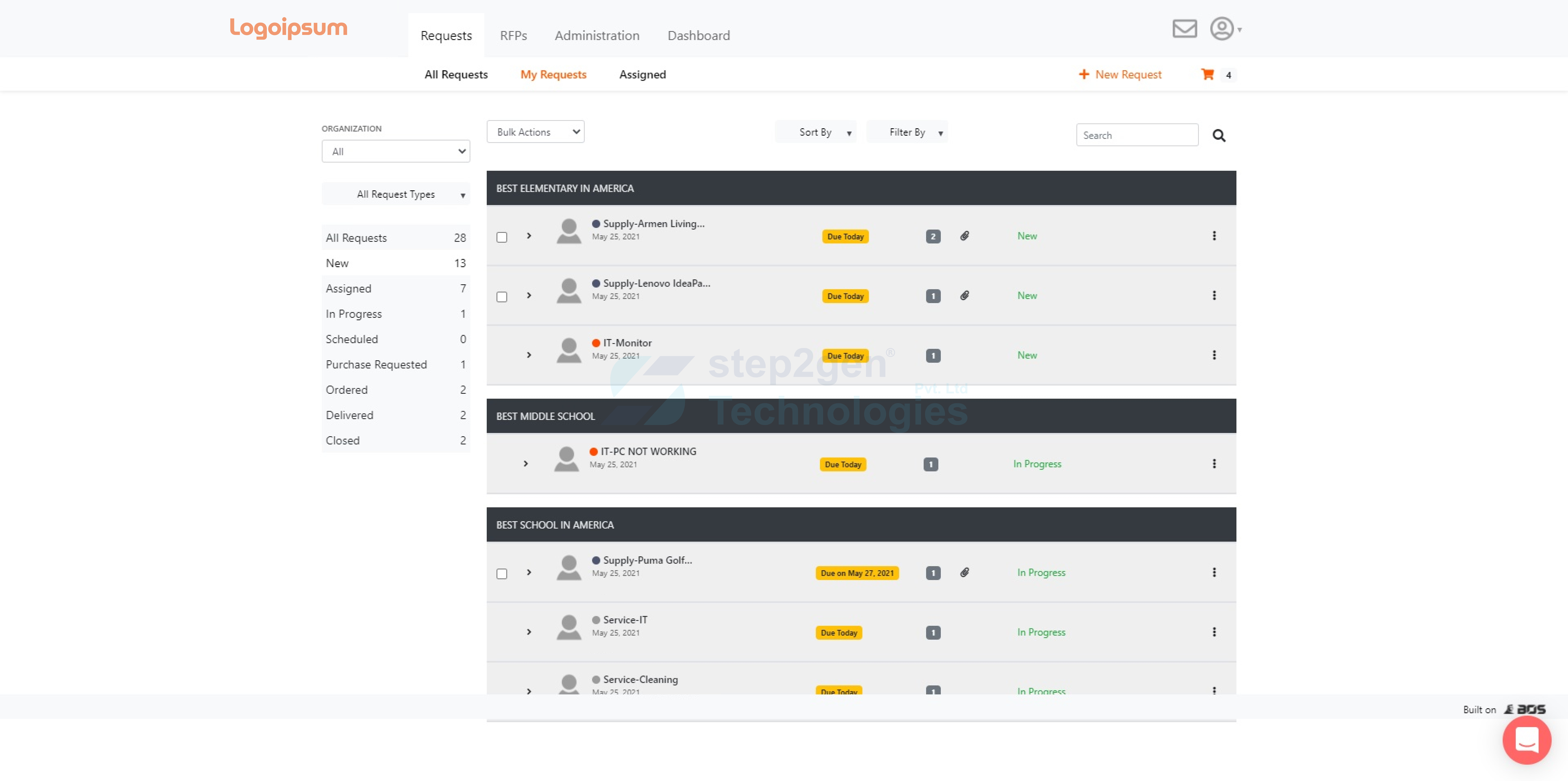
Task: Filter sidebar by Closed status
Action: pyautogui.click(x=396, y=440)
